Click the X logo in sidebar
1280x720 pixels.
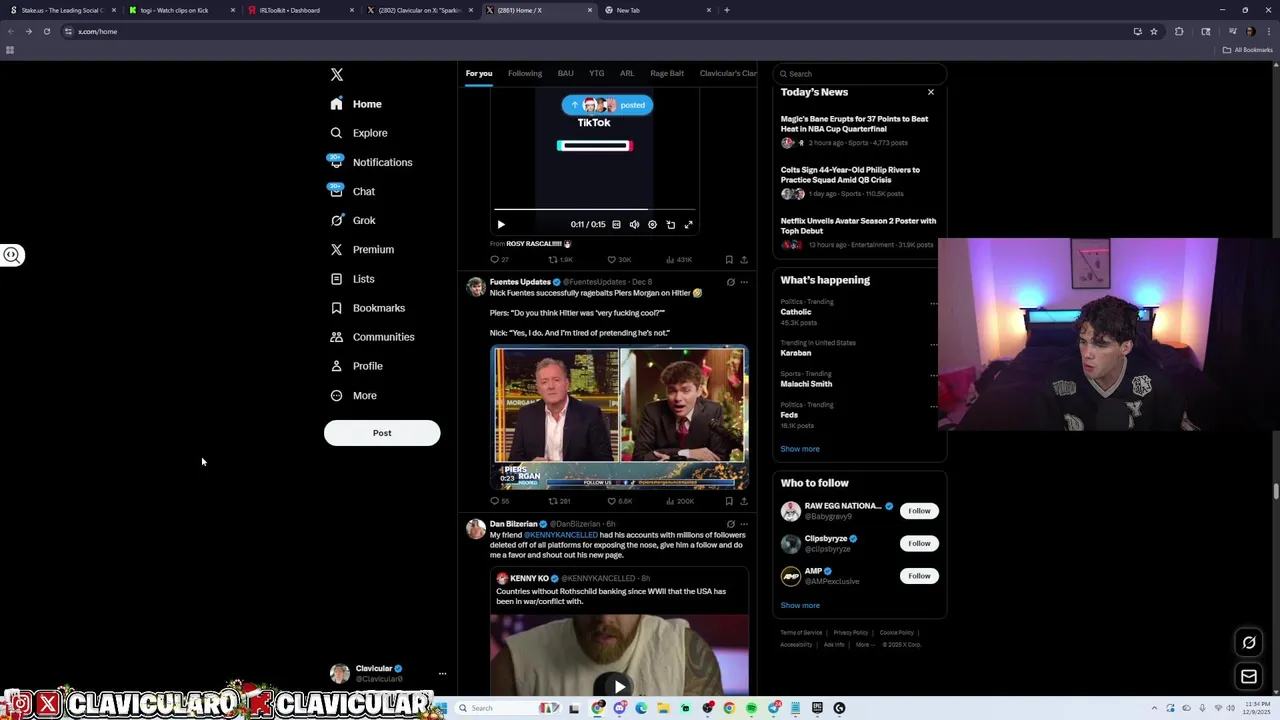click(x=337, y=75)
